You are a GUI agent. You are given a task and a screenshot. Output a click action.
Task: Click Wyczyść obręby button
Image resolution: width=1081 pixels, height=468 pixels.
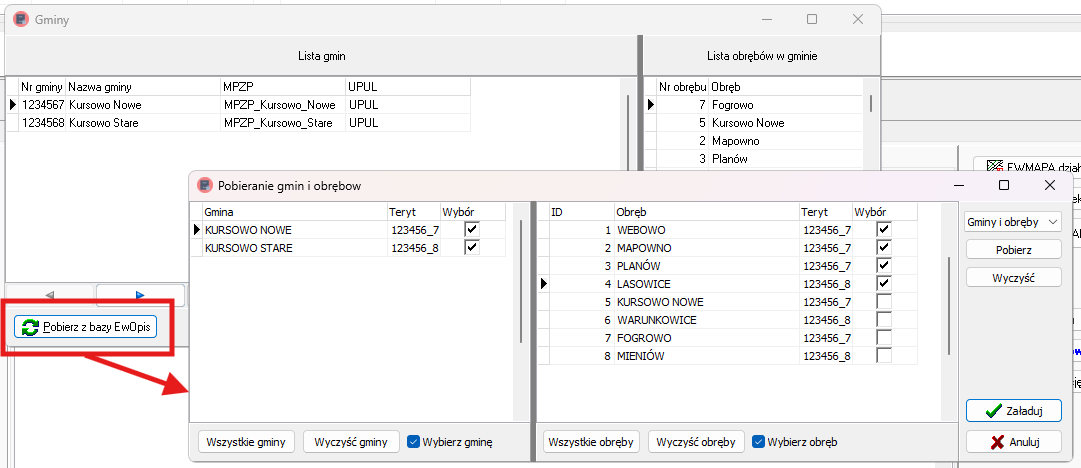696,442
